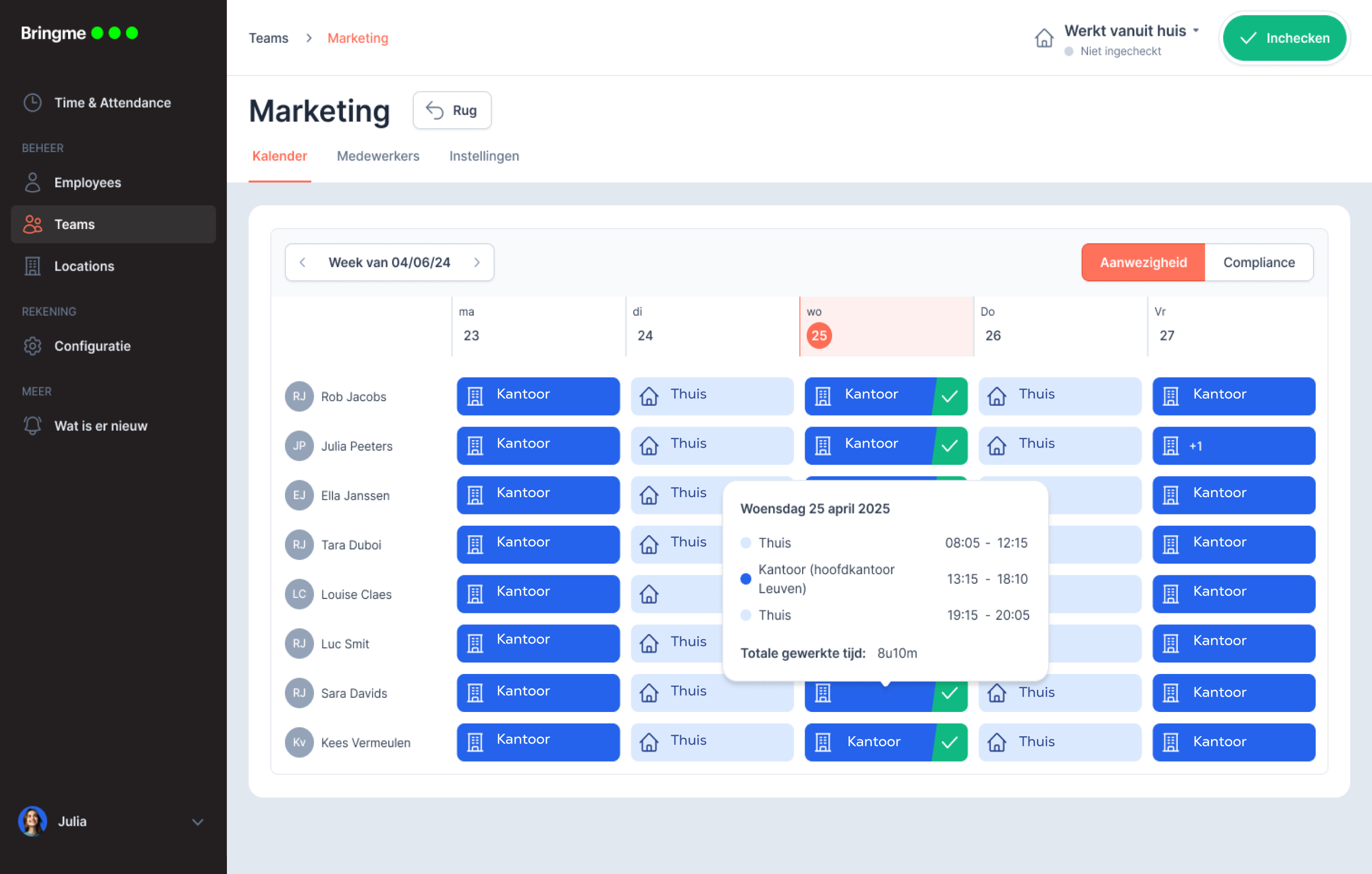Click Thuis 08:05 light dot in popup
Viewport: 1372px width, 874px height.
coord(746,543)
